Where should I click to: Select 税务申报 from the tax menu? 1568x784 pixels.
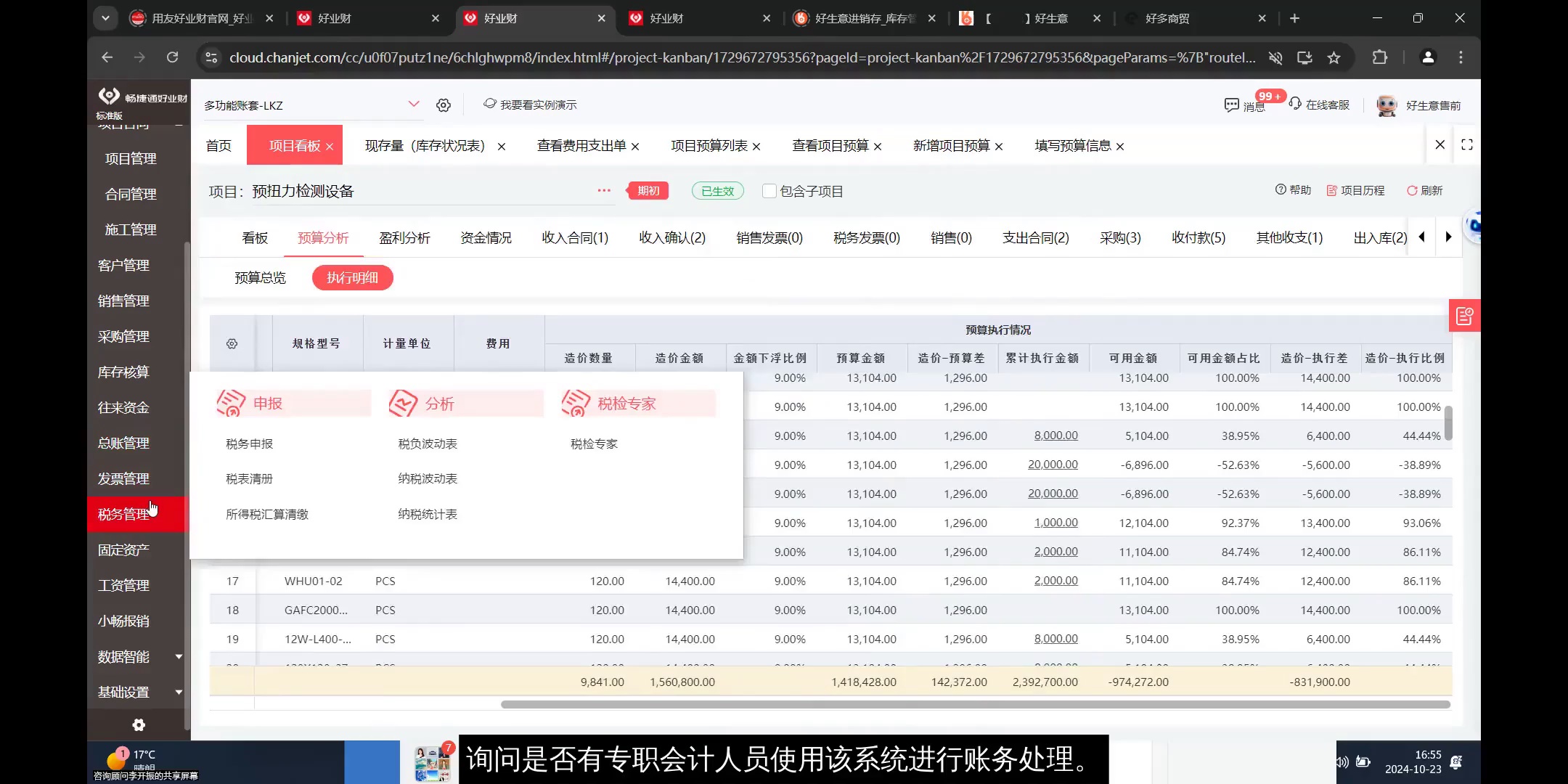[x=249, y=444]
